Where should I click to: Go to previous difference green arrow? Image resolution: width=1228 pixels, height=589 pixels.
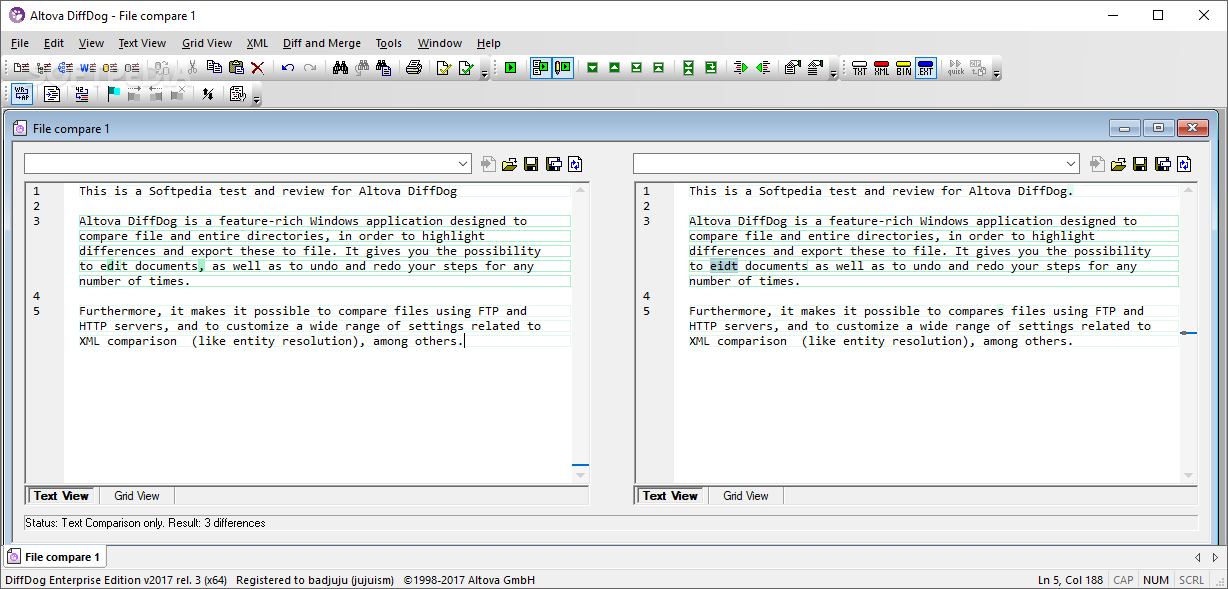614,68
